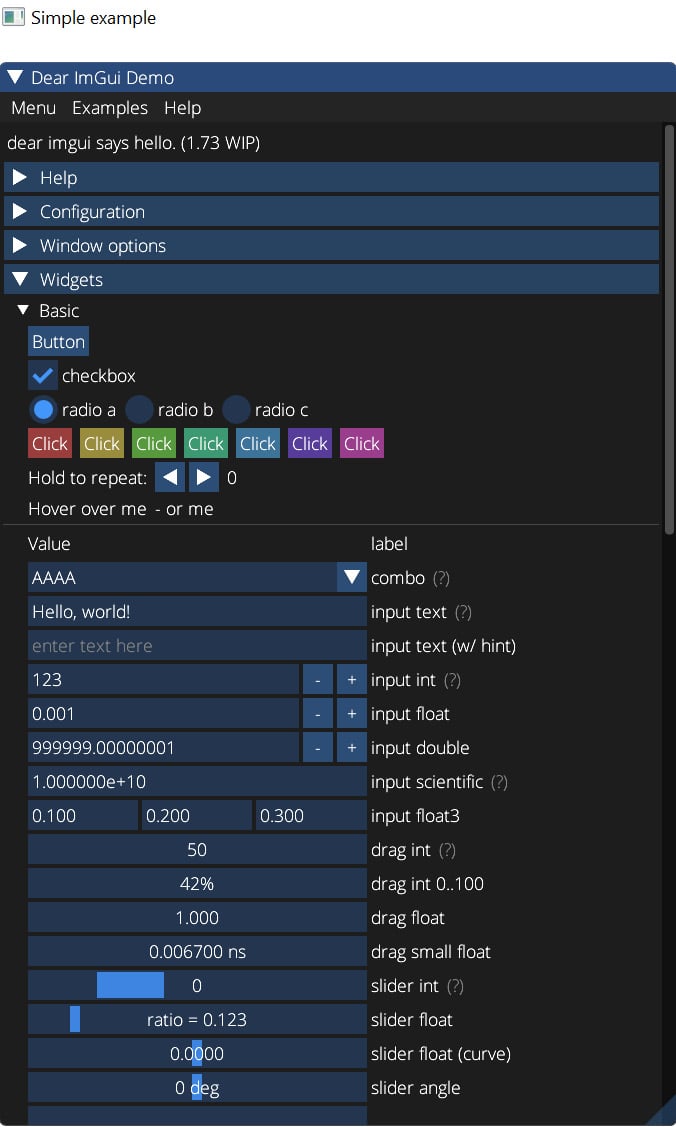Image resolution: width=676 pixels, height=1127 pixels.
Task: Collapse the Dear ImGui Demo window triangle
Action: pyautogui.click(x=14, y=77)
